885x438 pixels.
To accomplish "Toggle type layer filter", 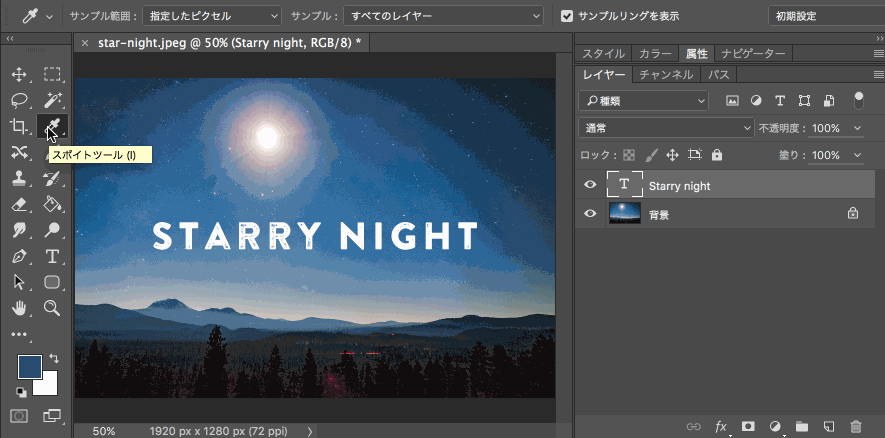I will click(x=780, y=101).
